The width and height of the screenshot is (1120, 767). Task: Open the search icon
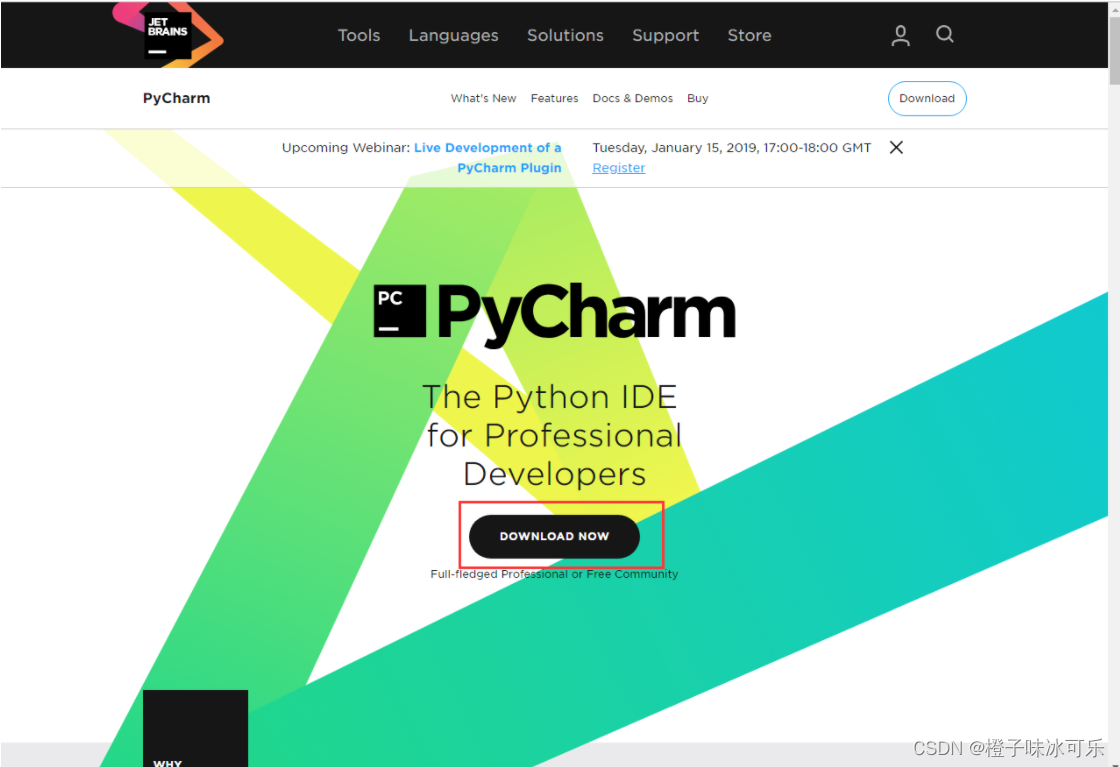click(x=944, y=34)
